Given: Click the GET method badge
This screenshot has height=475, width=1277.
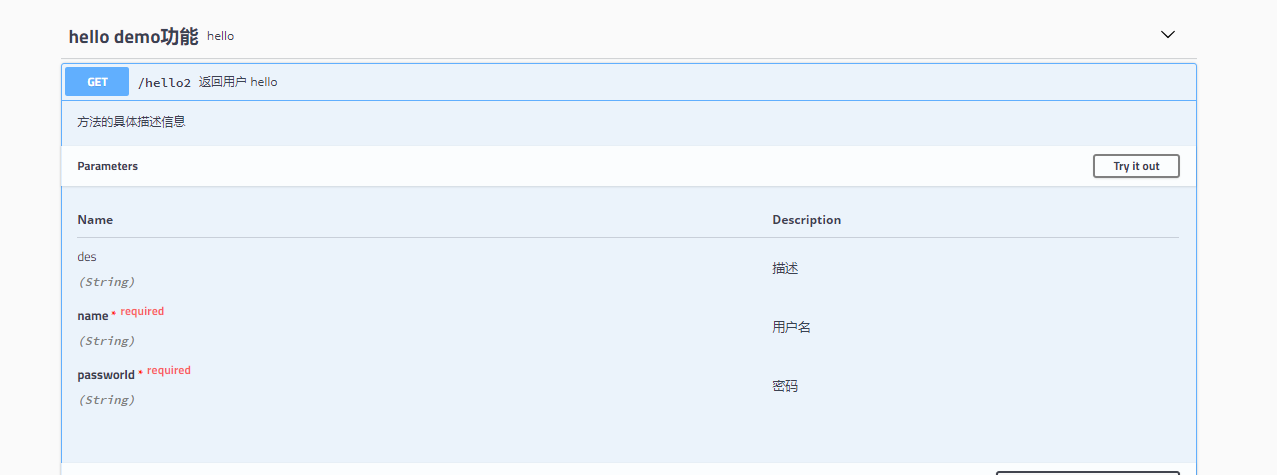Looking at the screenshot, I should pos(97,82).
